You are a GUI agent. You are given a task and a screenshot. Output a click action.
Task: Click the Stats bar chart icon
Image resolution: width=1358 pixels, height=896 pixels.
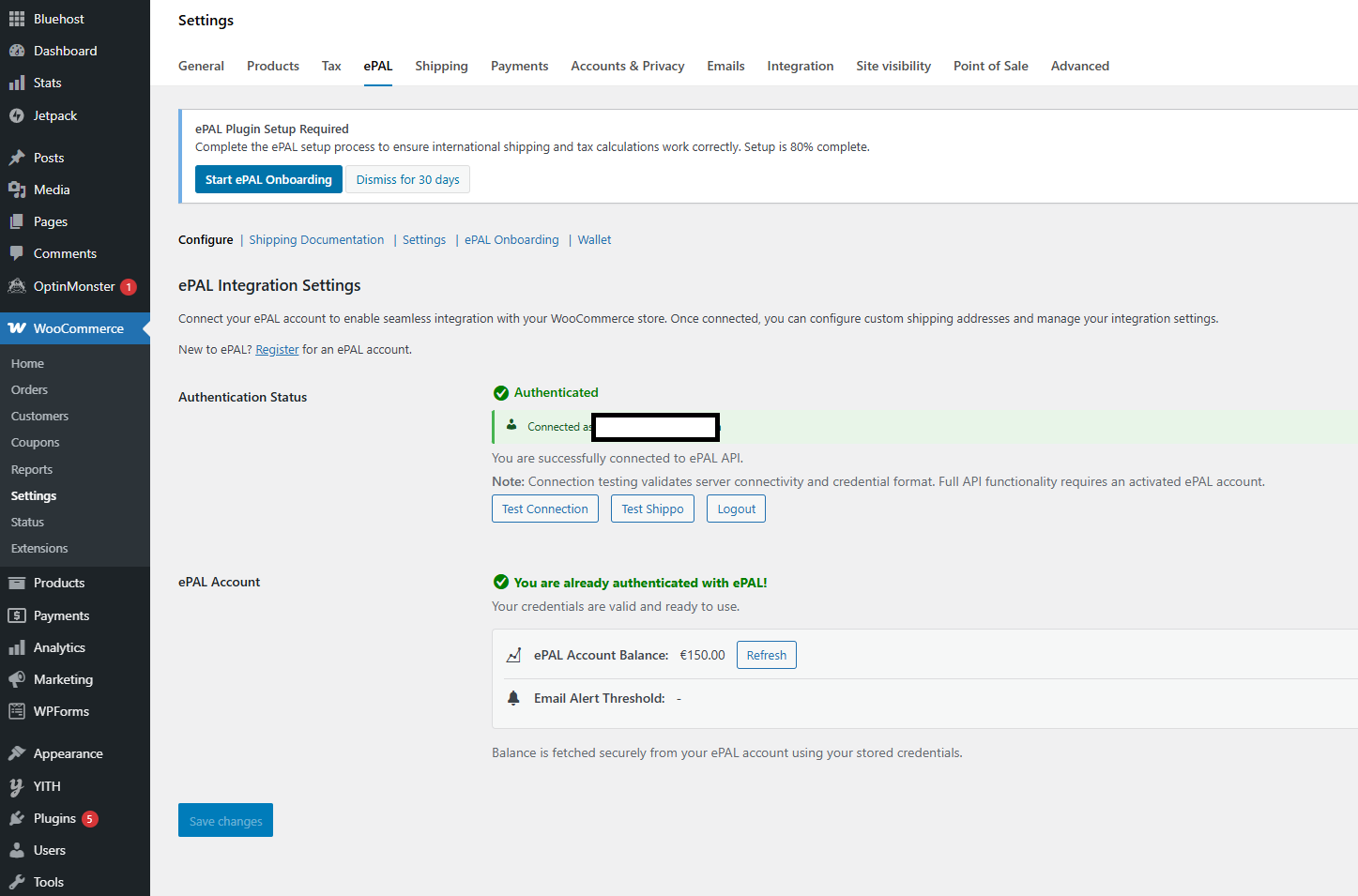point(17,83)
